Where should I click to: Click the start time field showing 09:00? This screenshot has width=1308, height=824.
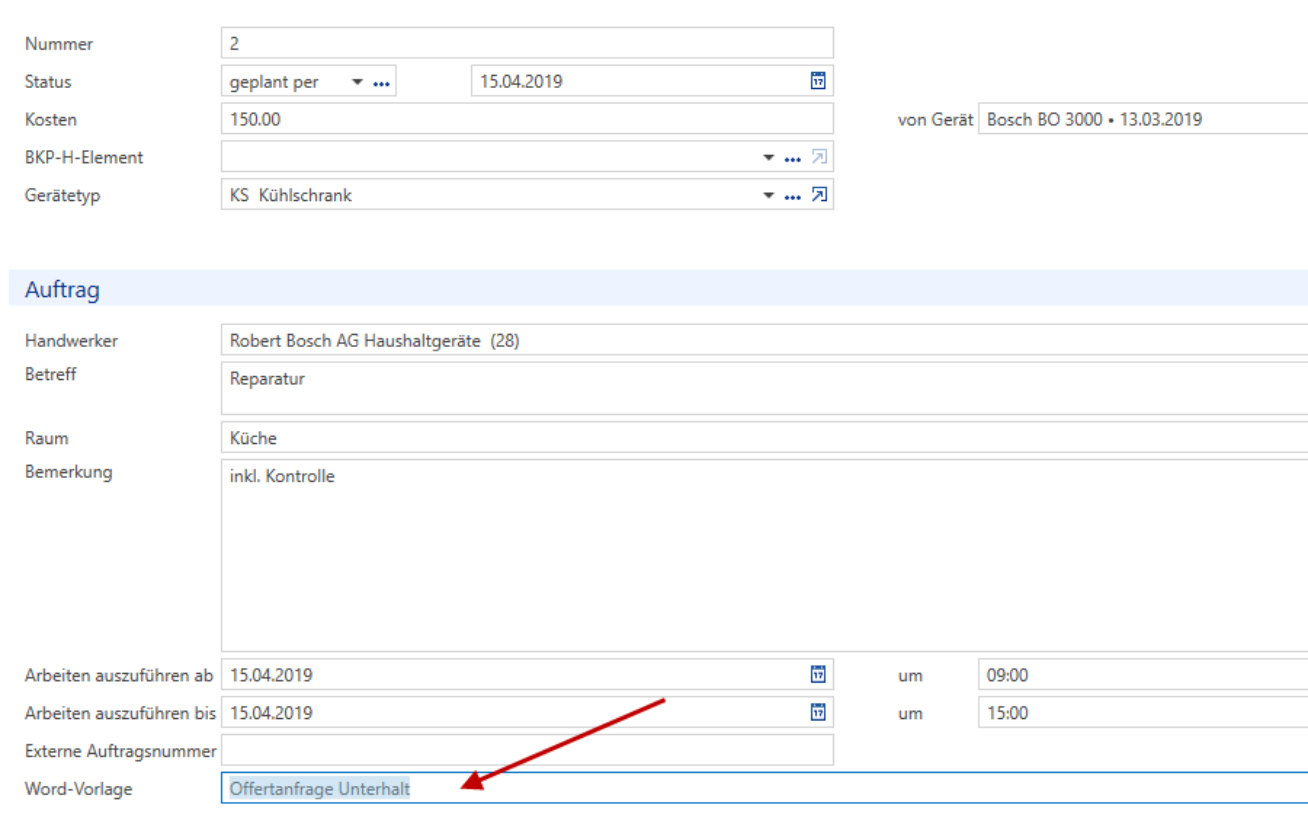tap(1143, 675)
